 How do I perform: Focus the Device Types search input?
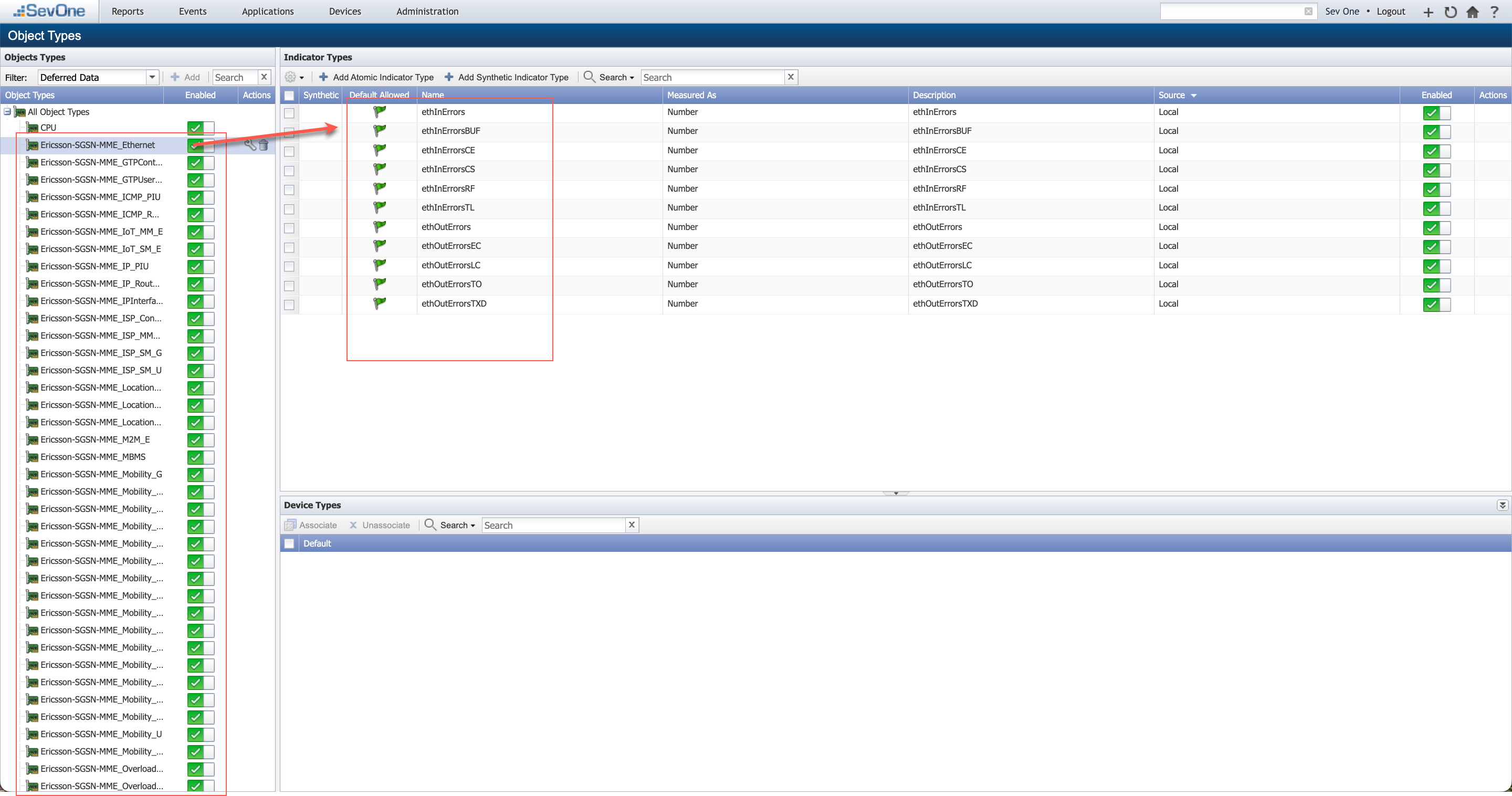coord(553,525)
